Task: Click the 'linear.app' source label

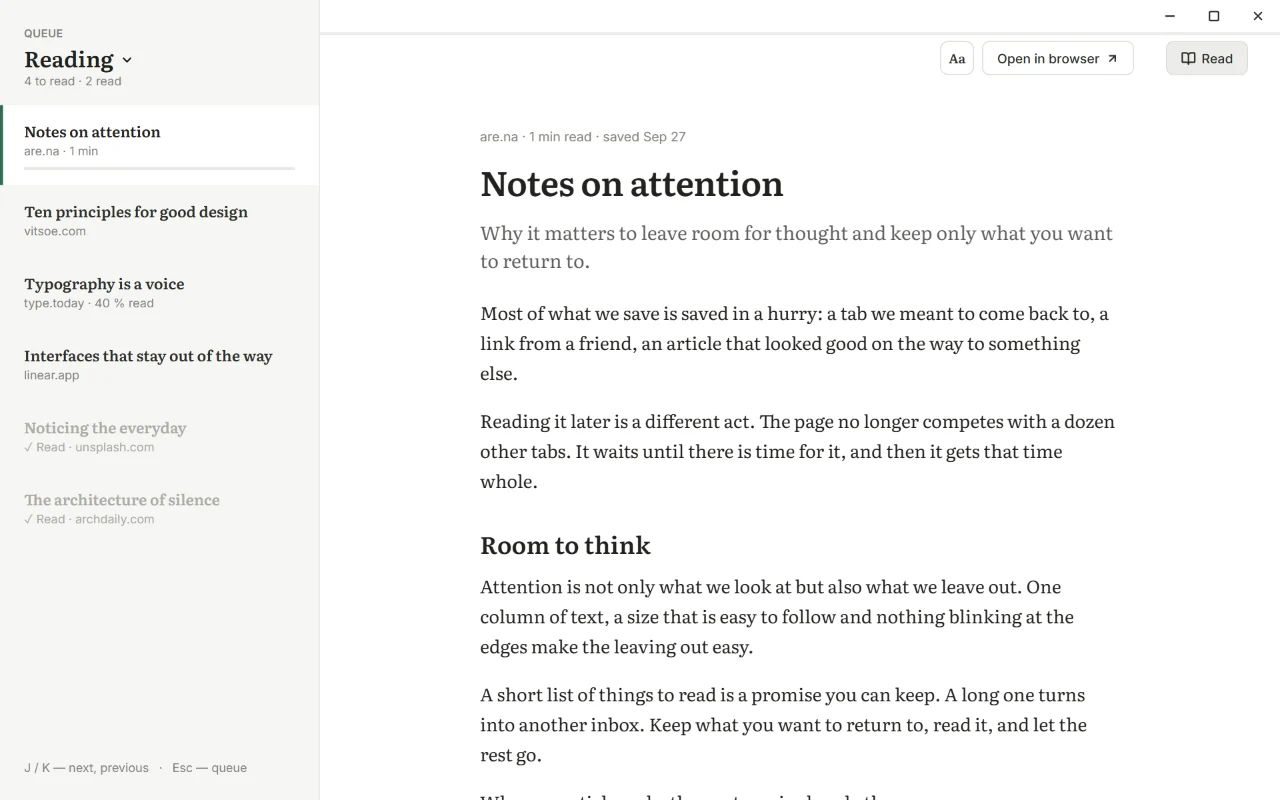Action: pos(52,375)
